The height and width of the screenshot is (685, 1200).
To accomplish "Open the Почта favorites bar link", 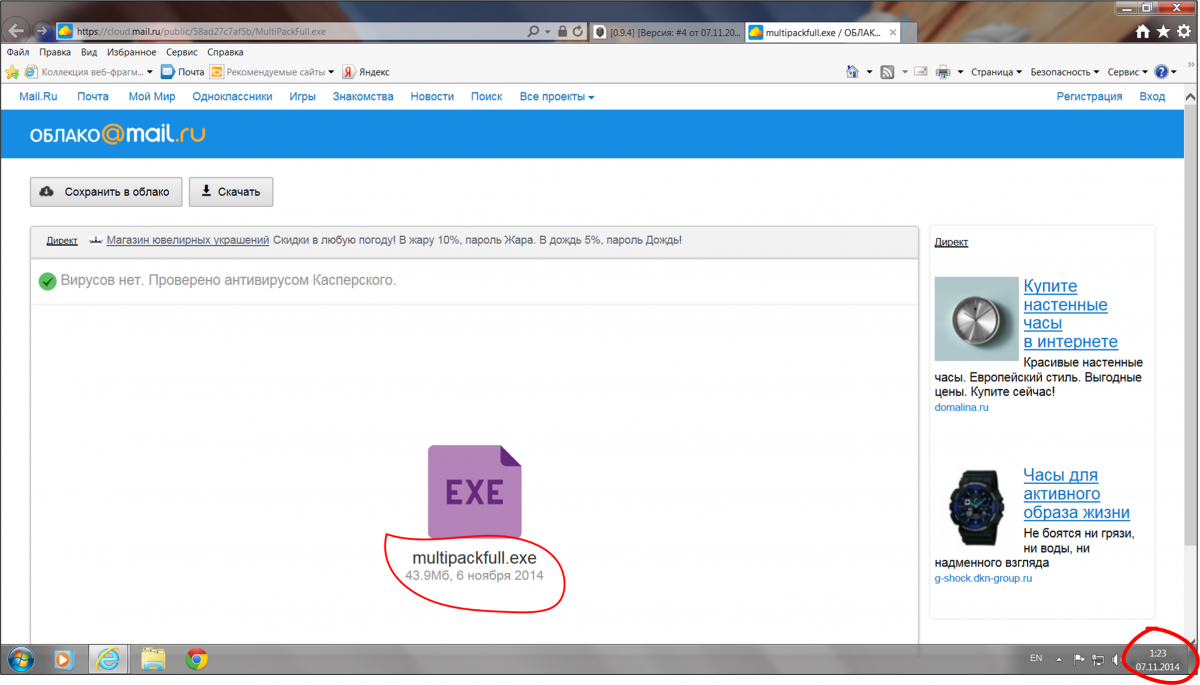I will [x=183, y=72].
